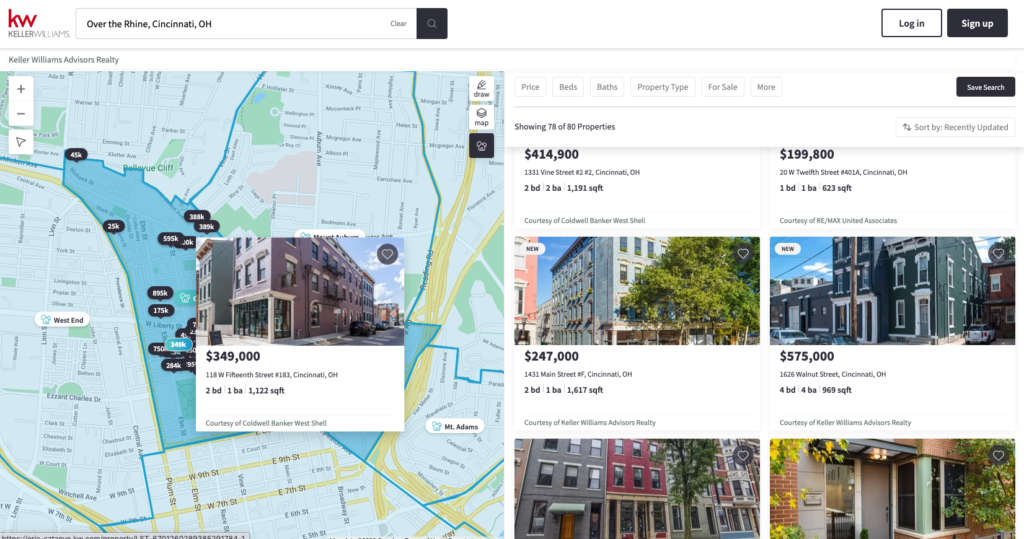Heart the 1626 Walnut Street listing

pyautogui.click(x=998, y=254)
